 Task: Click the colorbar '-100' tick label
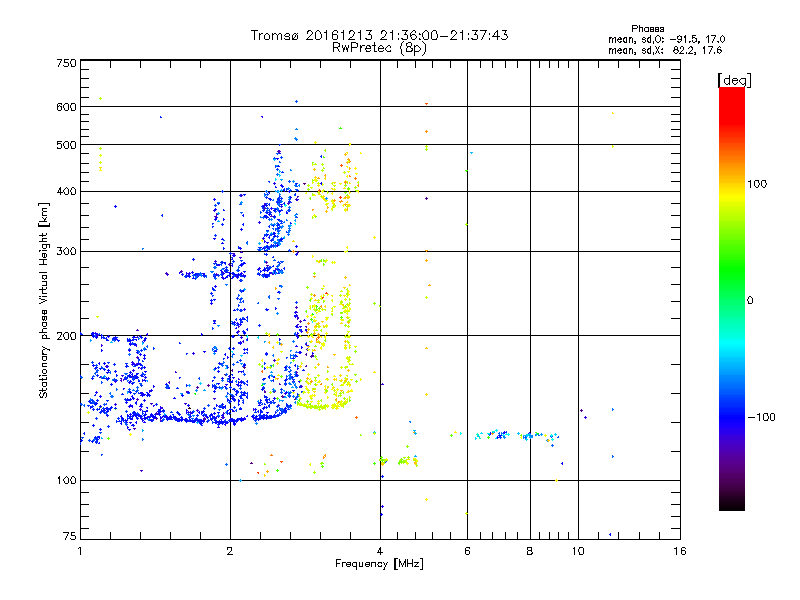(761, 417)
